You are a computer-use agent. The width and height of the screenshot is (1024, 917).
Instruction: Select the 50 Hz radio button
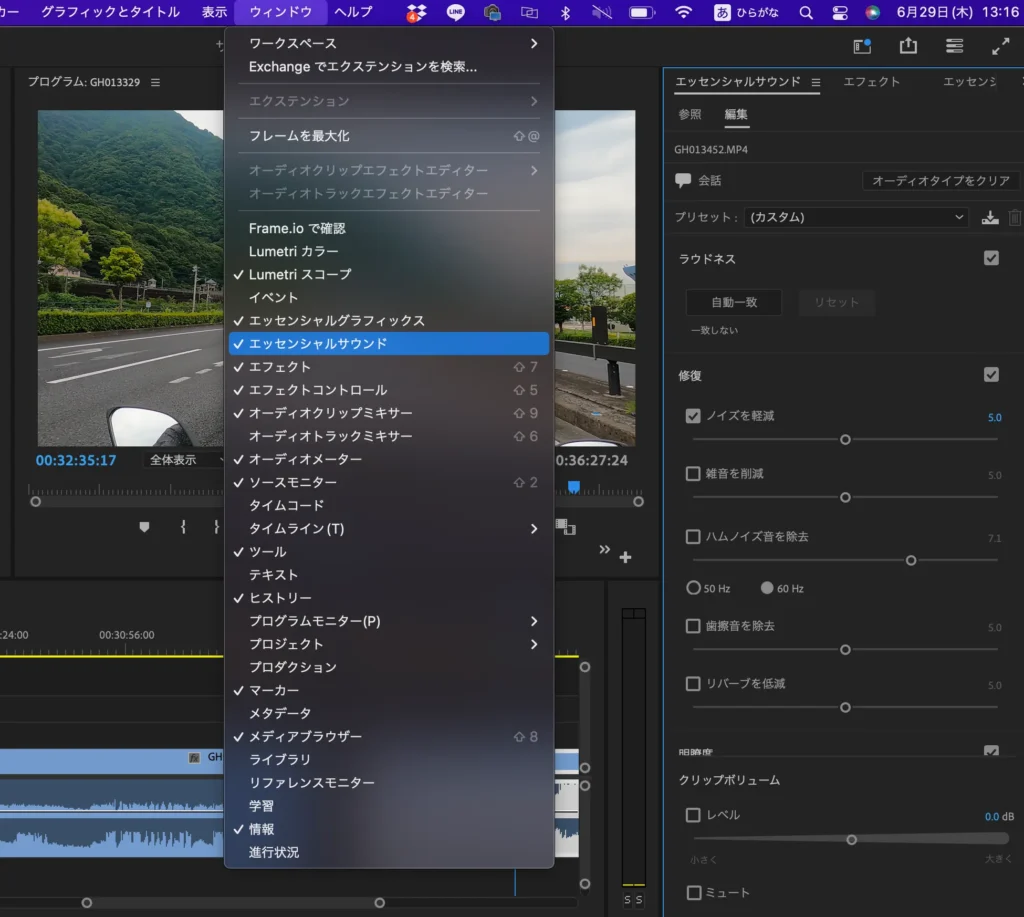(693, 588)
